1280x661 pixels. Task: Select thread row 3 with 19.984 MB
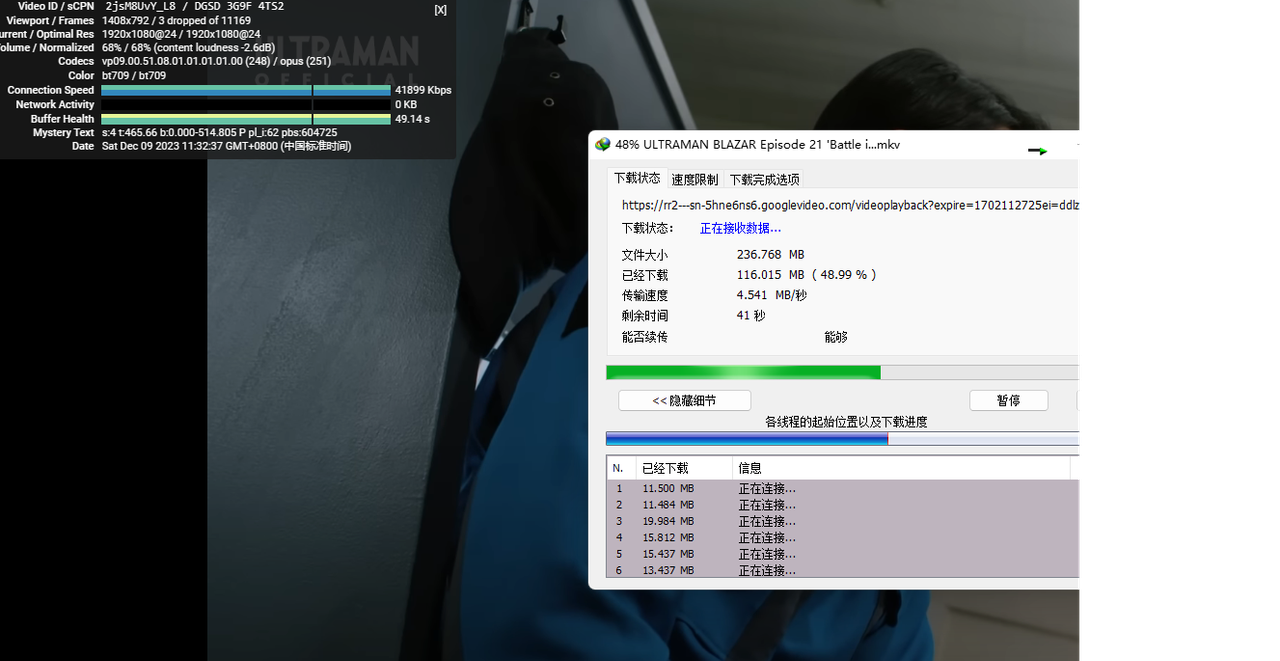(x=843, y=521)
